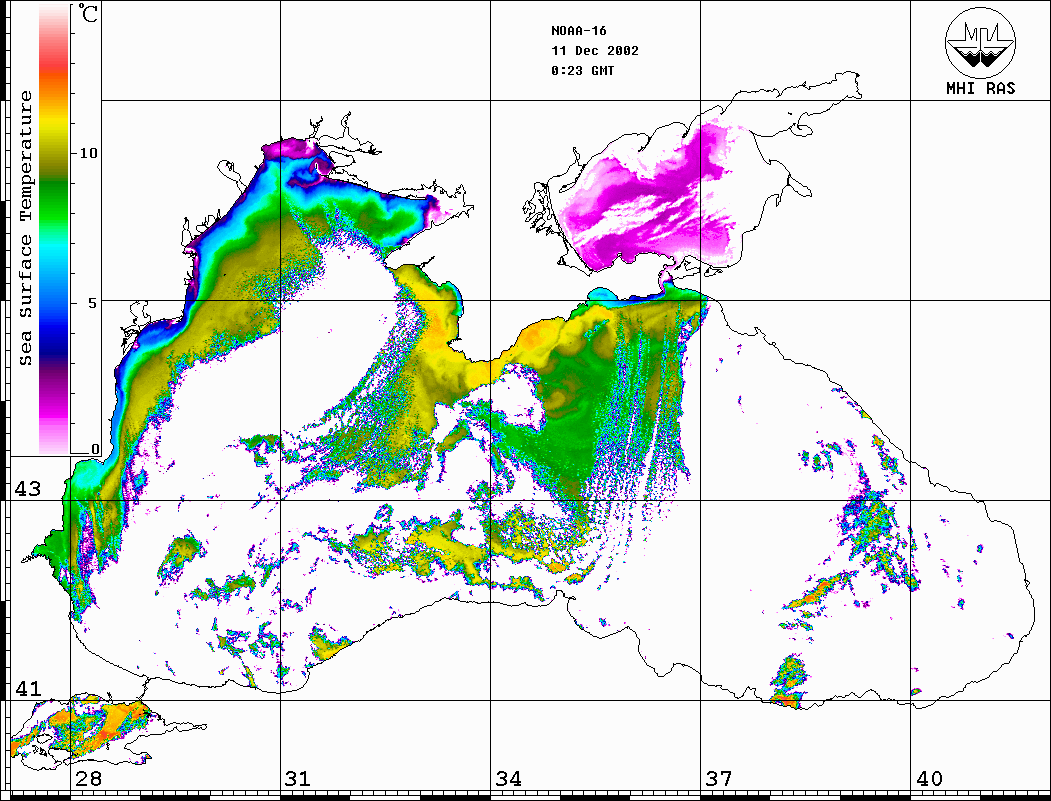Click the '0:23 GMT' time text
Screen dimensions: 1051x801
coord(582,71)
